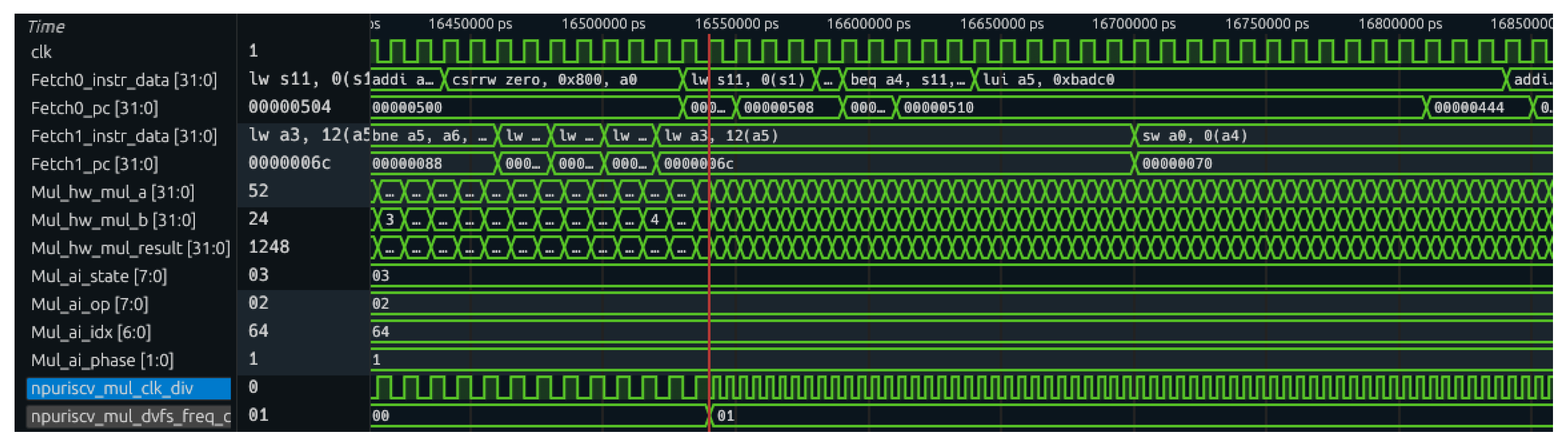Viewport: 1568px width, 446px height.
Task: Click the 16750000 ps mark on the time ruler
Action: pyautogui.click(x=1267, y=24)
